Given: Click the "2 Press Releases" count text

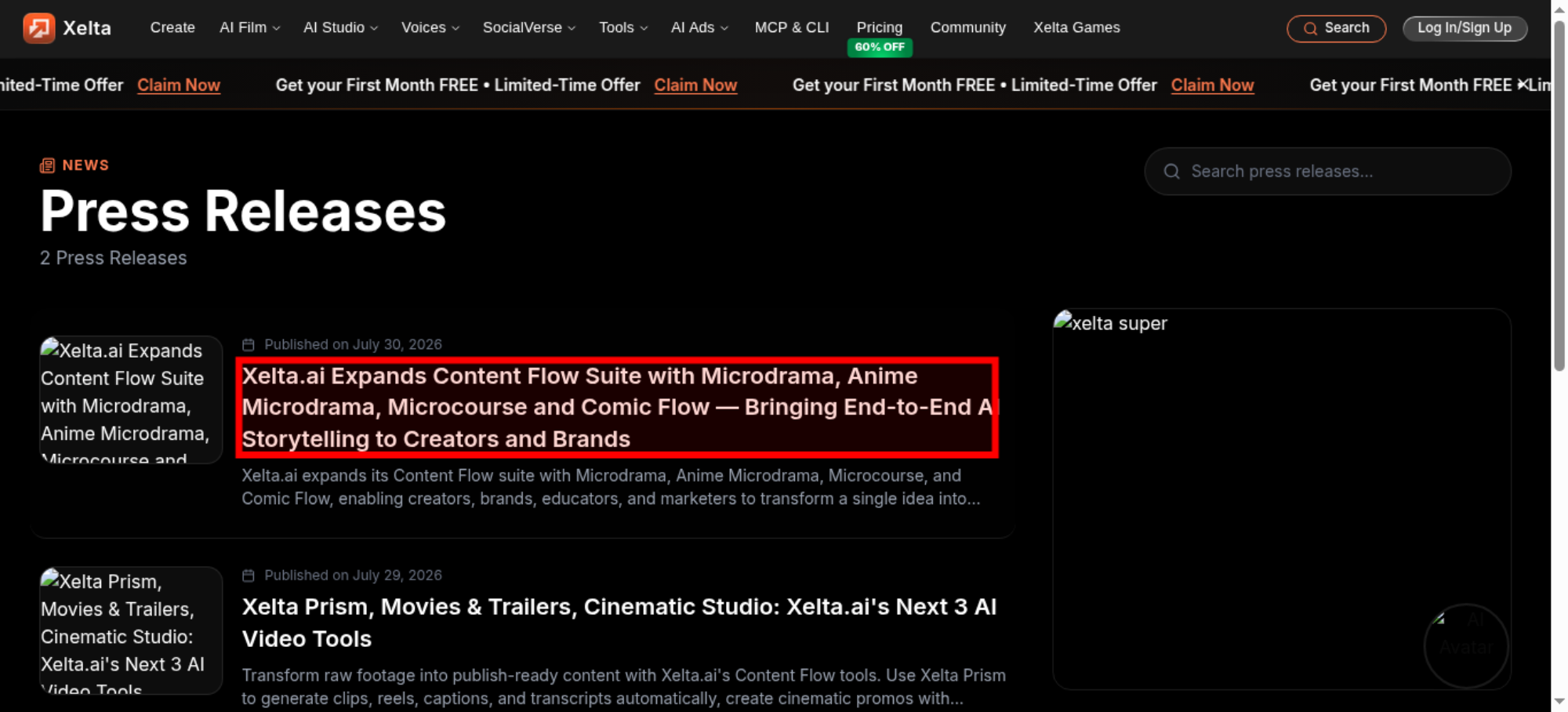Looking at the screenshot, I should [x=114, y=258].
